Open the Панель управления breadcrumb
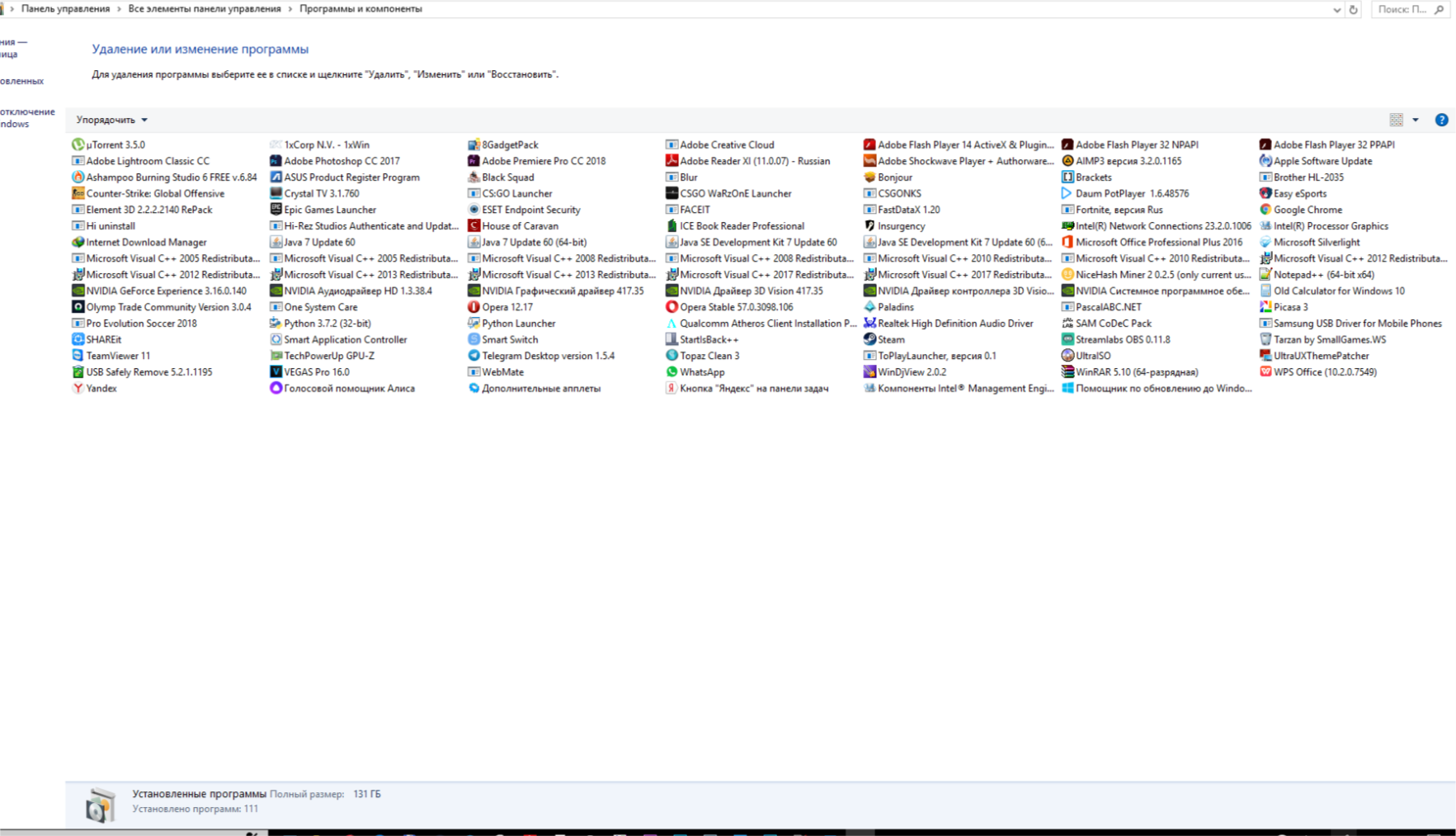This screenshot has width=1456, height=836. 65,9
